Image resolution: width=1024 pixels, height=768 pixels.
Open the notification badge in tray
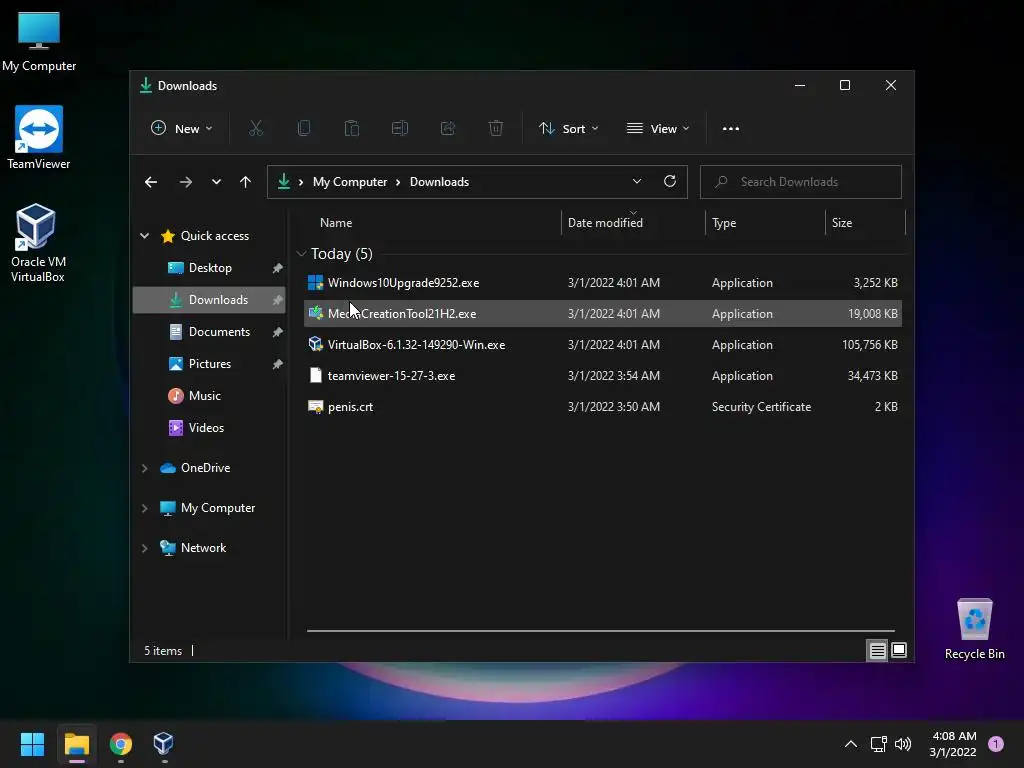click(x=996, y=744)
